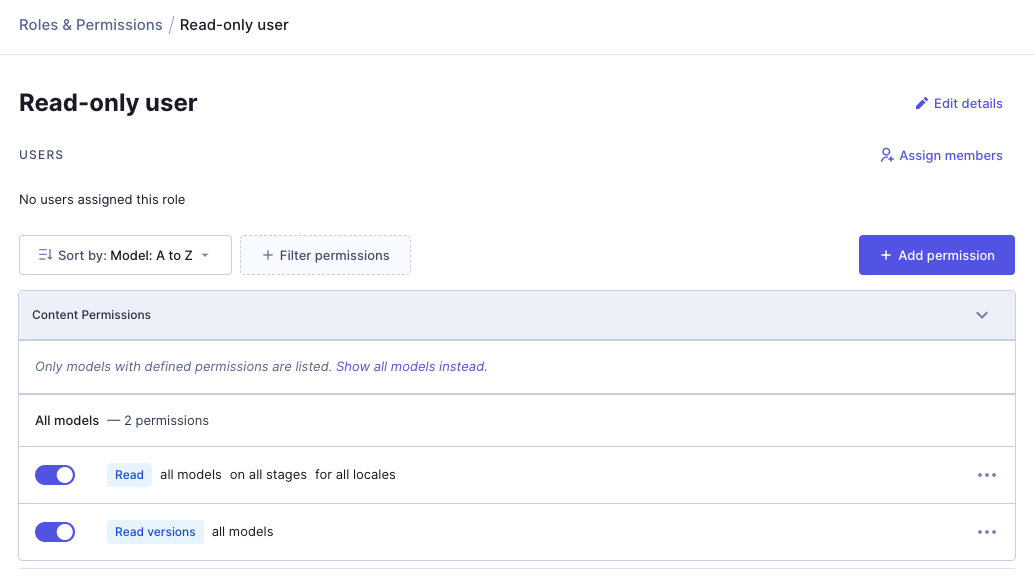The height and width of the screenshot is (581, 1035).
Task: Click the plus icon in Filter permissions
Action: click(x=268, y=256)
